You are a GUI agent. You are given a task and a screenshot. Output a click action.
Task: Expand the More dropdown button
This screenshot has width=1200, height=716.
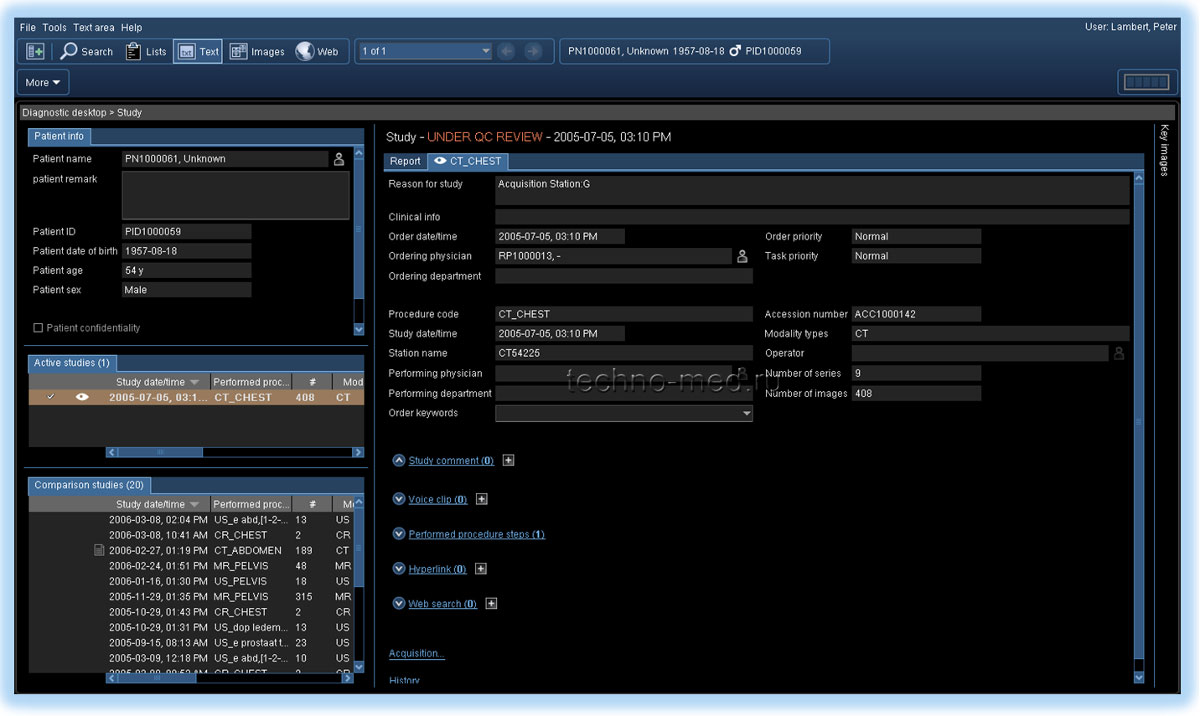(x=43, y=82)
